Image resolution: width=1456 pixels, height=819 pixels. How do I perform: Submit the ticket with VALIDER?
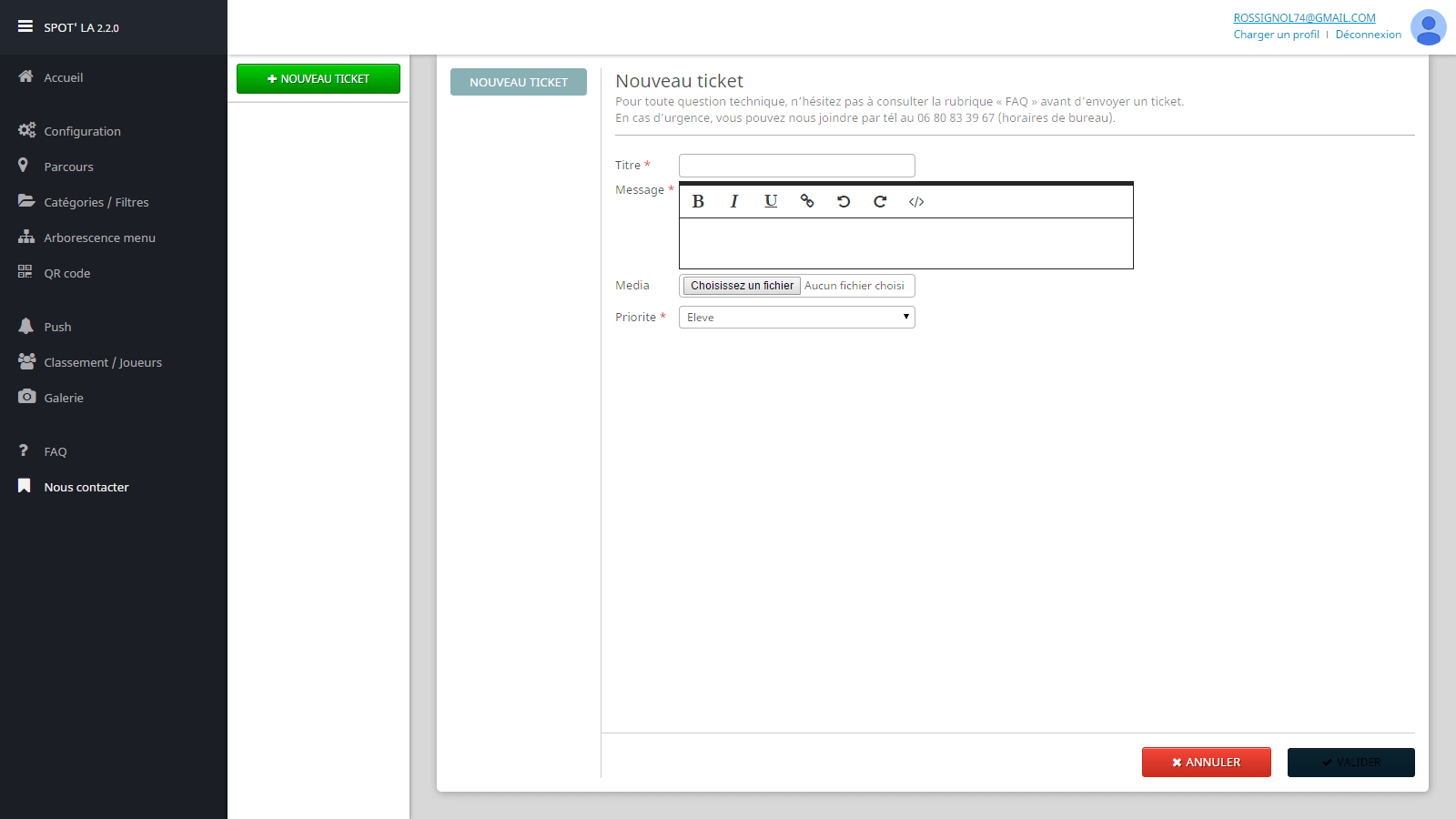[1350, 762]
